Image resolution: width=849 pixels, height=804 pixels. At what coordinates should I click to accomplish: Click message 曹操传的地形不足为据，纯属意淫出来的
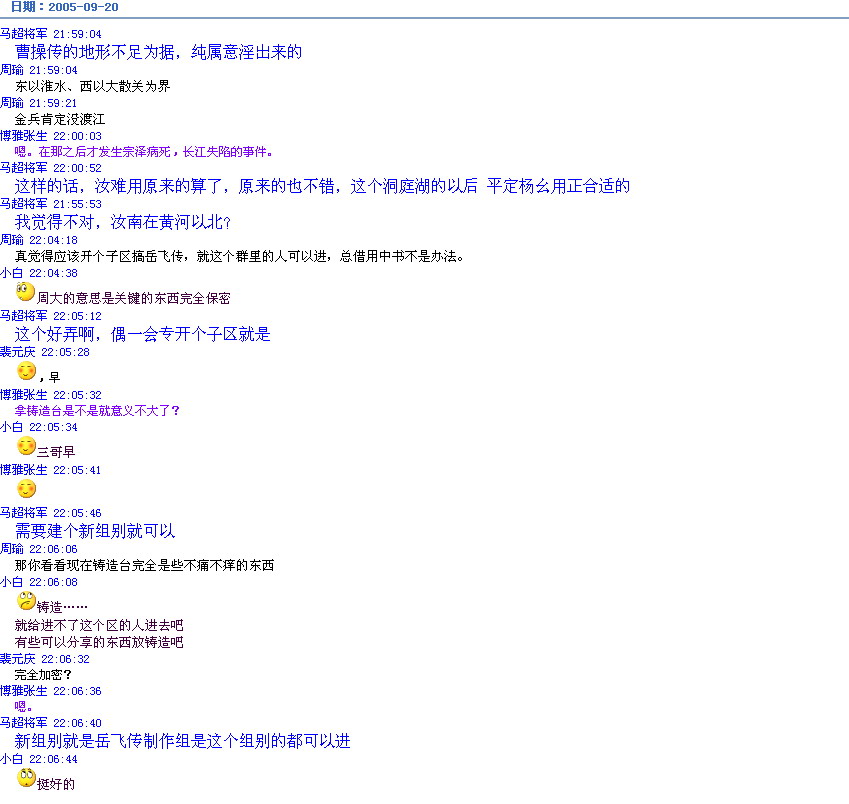[x=158, y=52]
